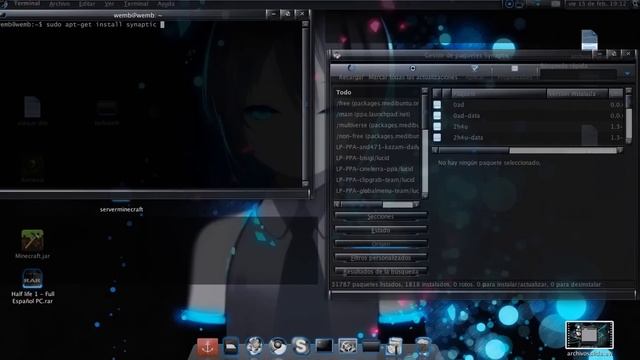This screenshot has width=640, height=360.
Task: Click the Filtros personalizados button
Action: [381, 258]
